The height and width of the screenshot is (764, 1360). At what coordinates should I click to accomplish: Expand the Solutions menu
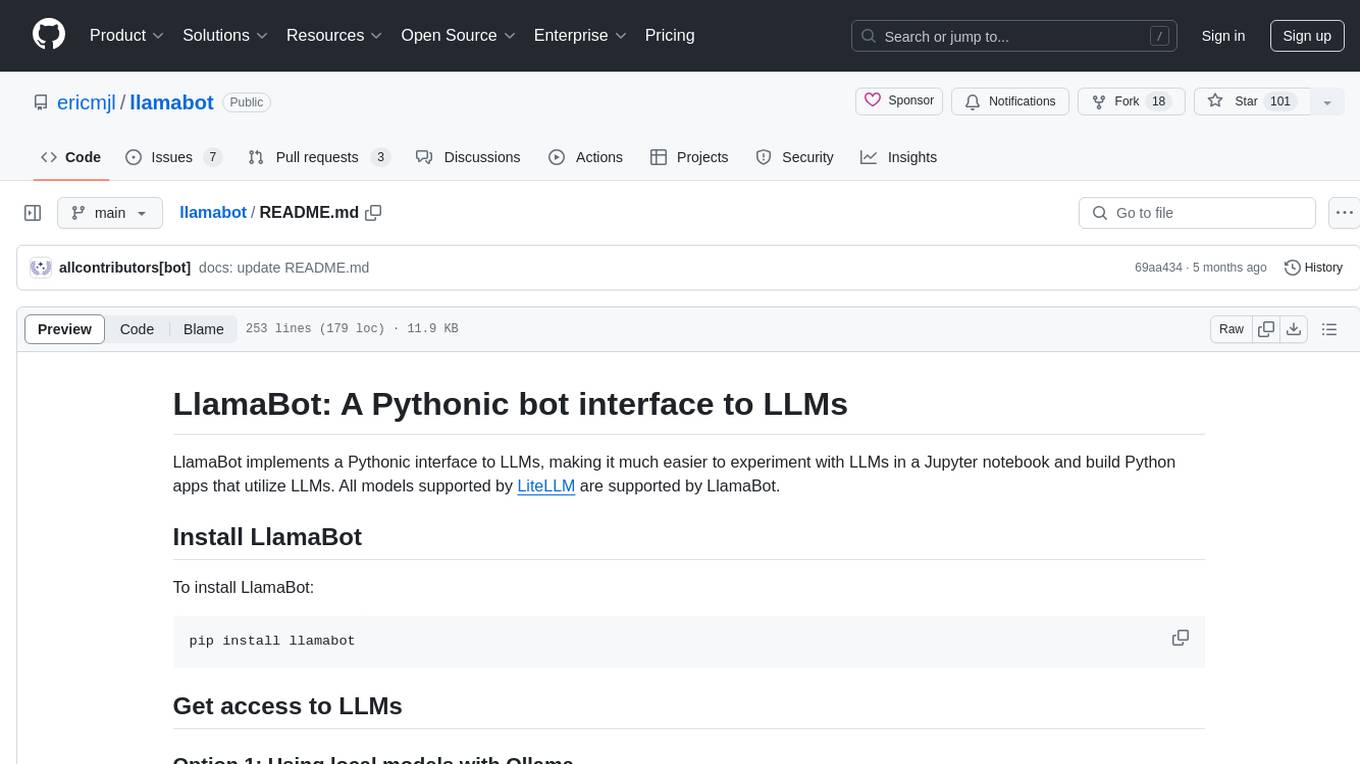pos(225,35)
